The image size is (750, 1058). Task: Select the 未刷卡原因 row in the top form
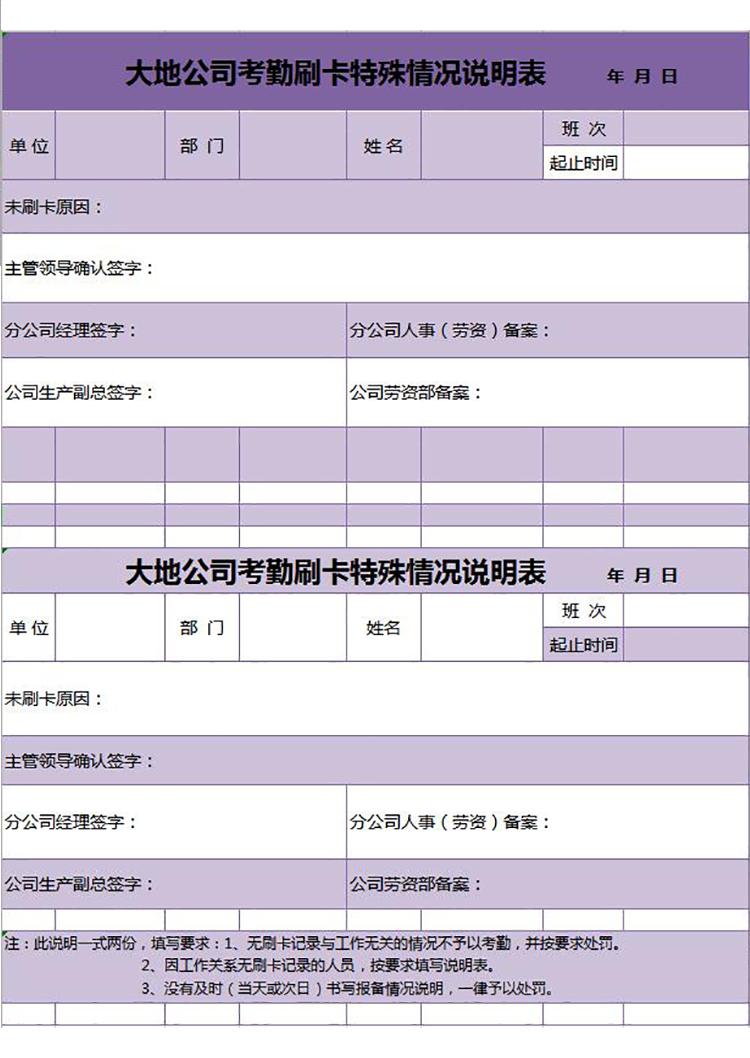pyautogui.click(x=375, y=206)
